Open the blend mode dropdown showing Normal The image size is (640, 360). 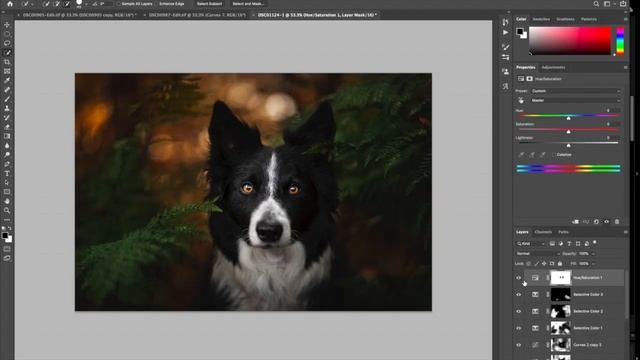click(538, 253)
